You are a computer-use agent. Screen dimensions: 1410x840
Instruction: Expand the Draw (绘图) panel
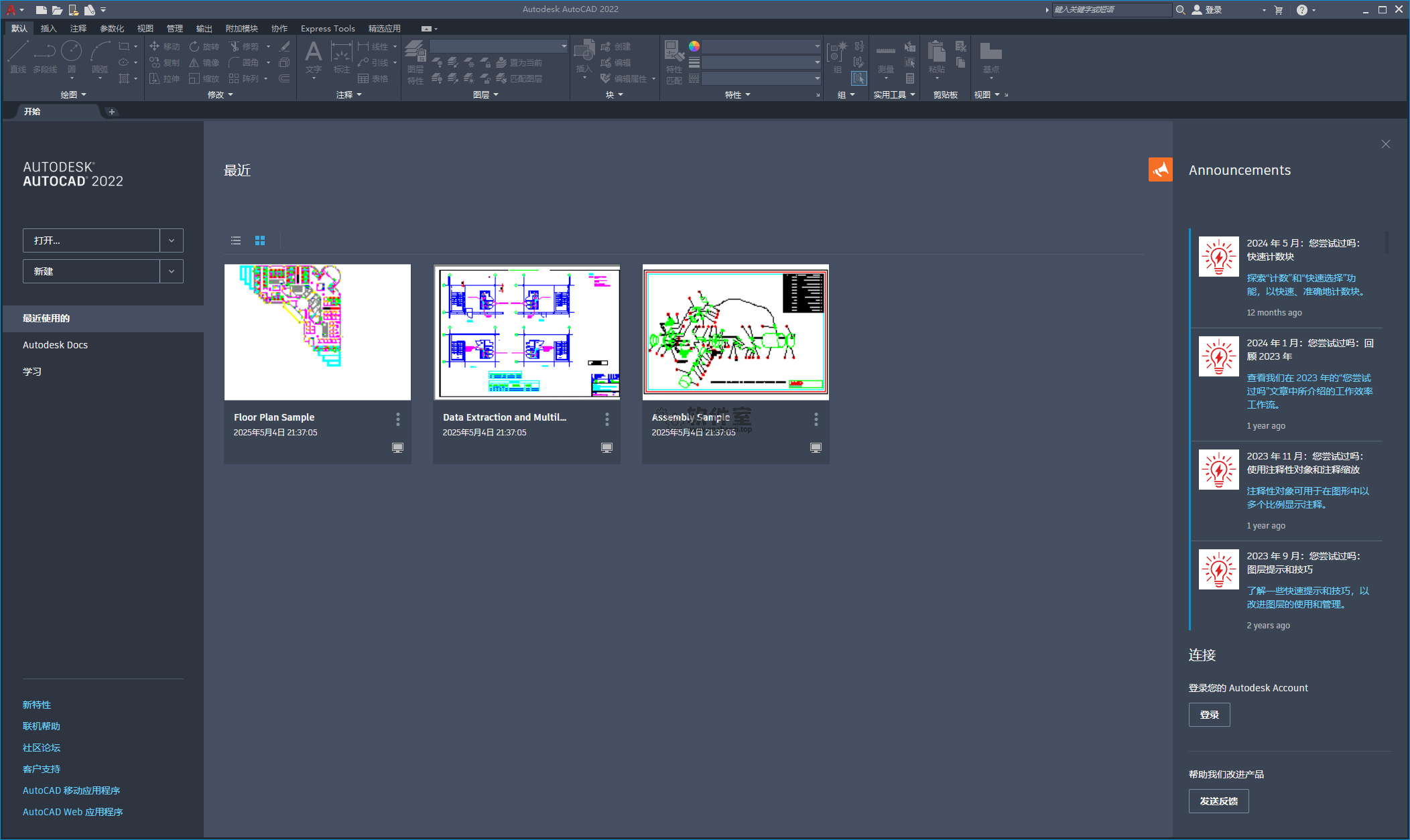pyautogui.click(x=74, y=95)
